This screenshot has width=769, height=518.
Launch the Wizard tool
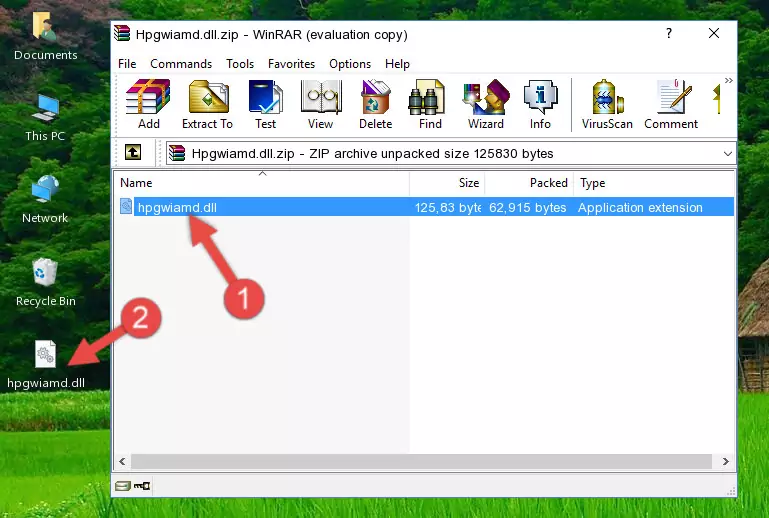coord(486,104)
